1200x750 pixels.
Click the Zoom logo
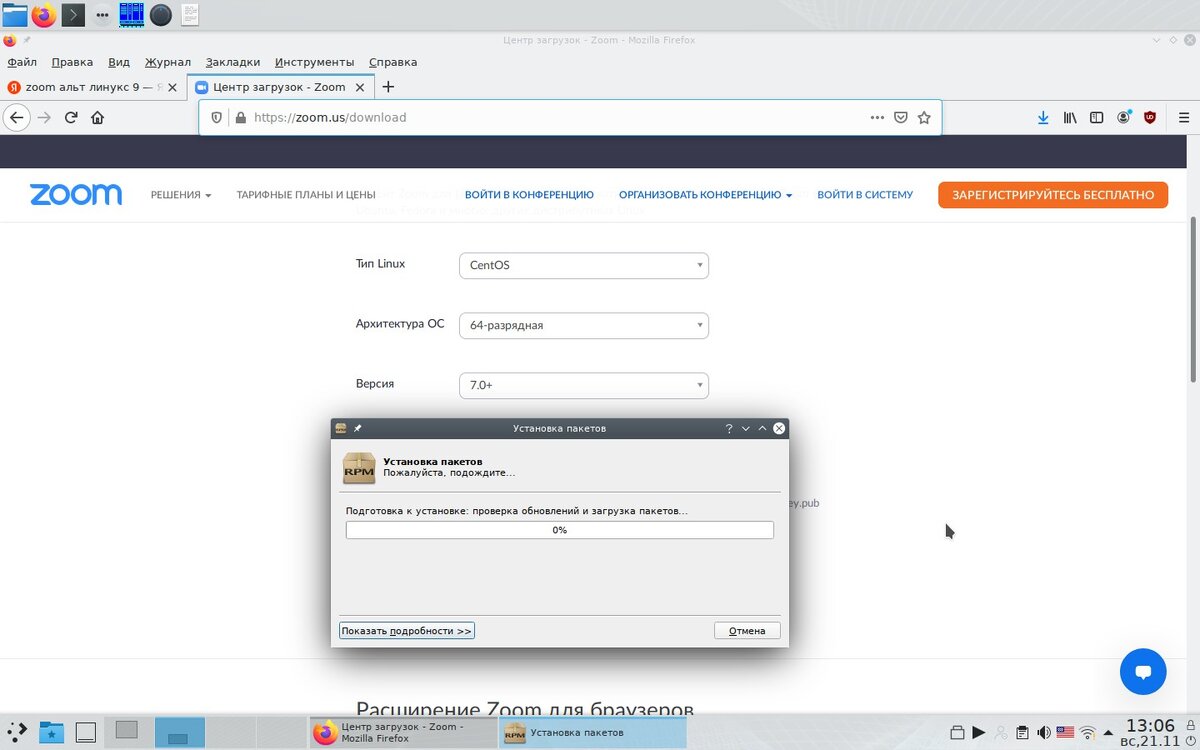tap(76, 195)
